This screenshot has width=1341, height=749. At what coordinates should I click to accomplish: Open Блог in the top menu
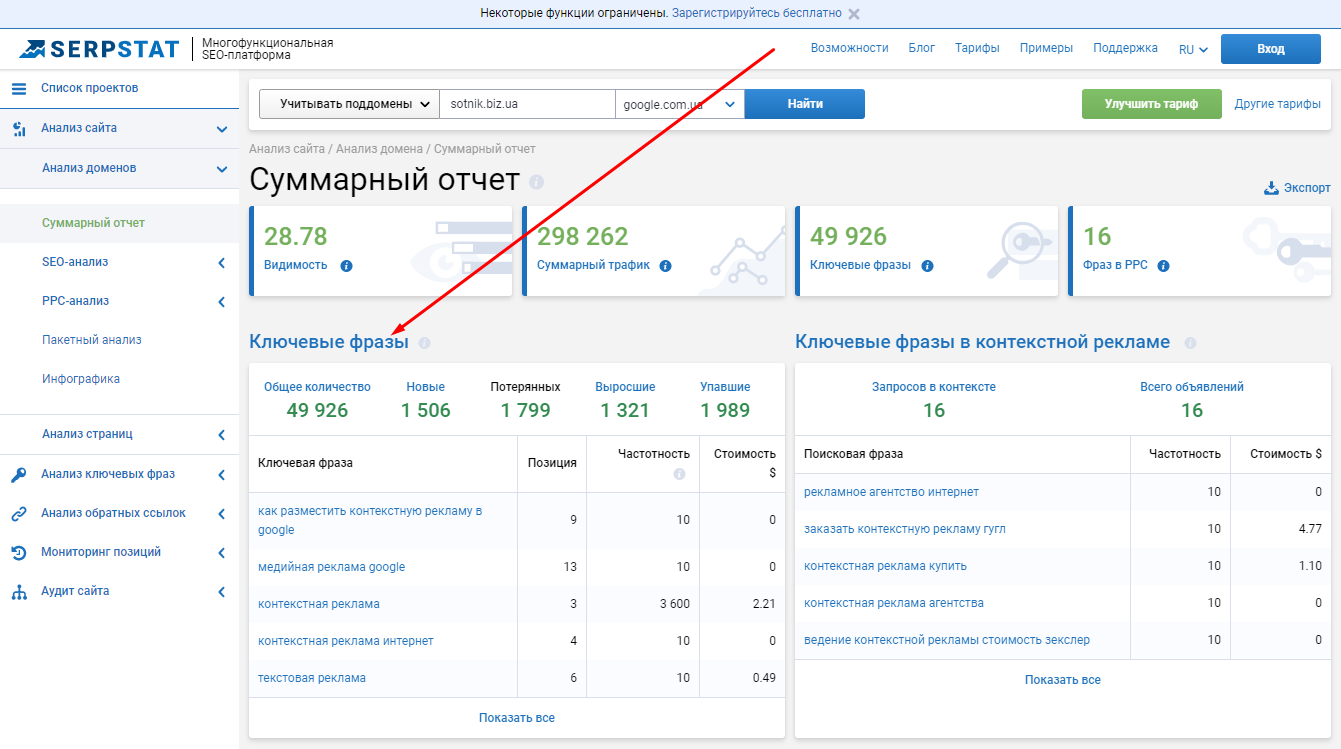(921, 48)
